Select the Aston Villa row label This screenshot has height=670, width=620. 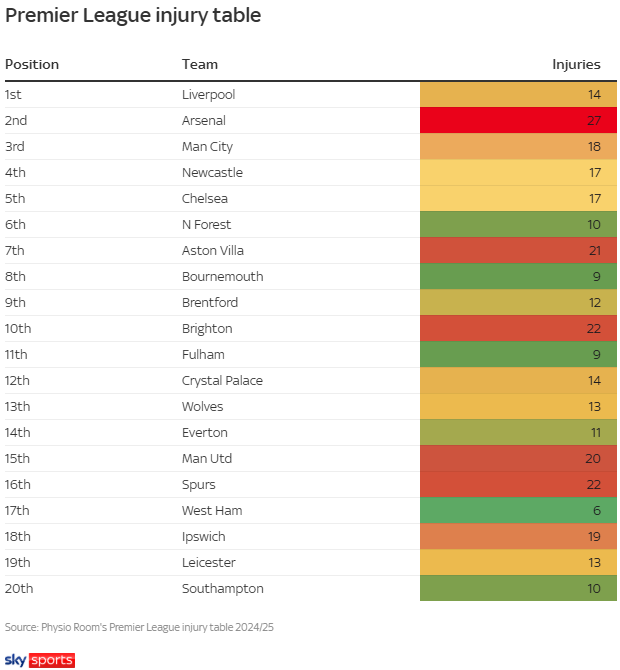213,251
